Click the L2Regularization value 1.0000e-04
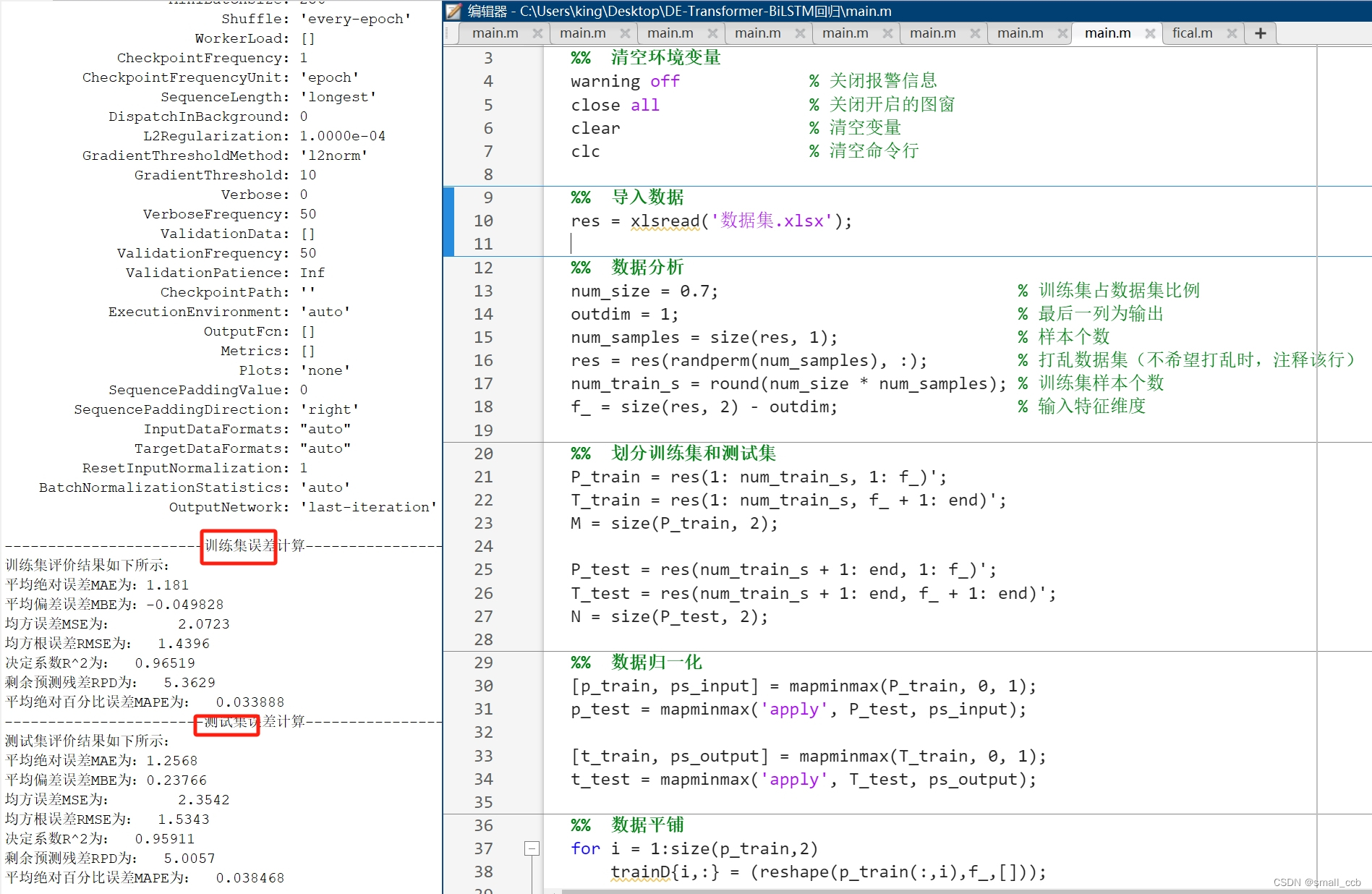The height and width of the screenshot is (894, 1372). coord(343,136)
